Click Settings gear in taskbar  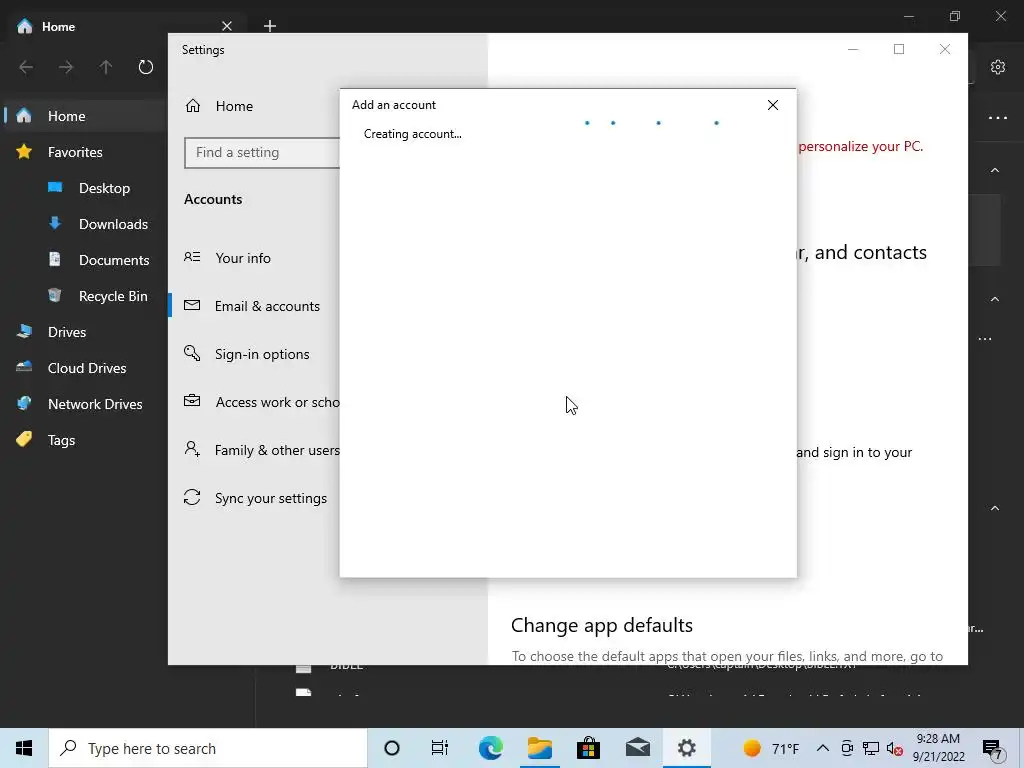(x=686, y=748)
